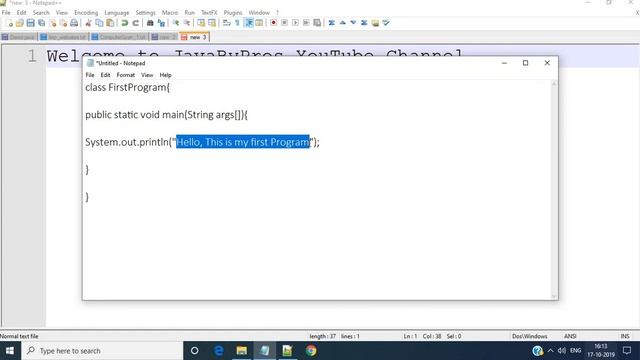Click Save All icon in Notepad++
Screen dimensions: 640x360
(x=41, y=23)
